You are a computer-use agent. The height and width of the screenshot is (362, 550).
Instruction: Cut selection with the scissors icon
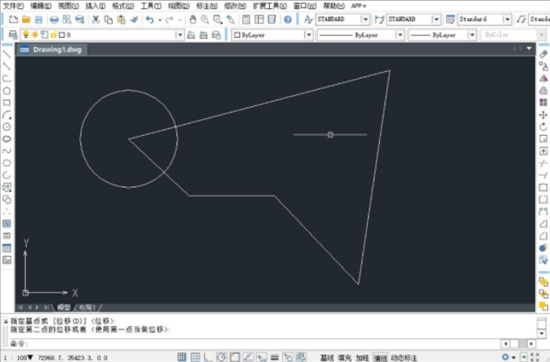95,19
